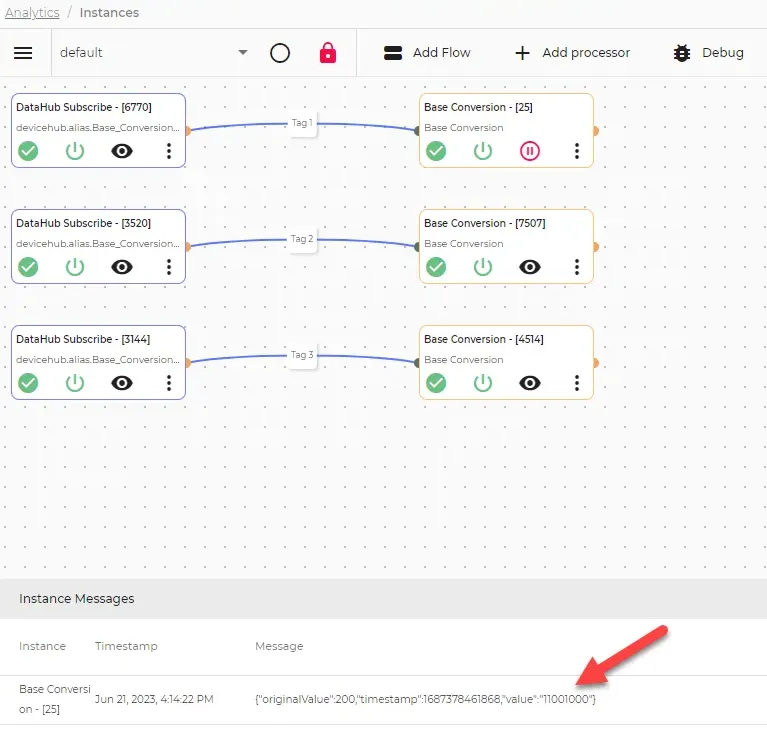Click the eye icon of Base Conversion [7507]

click(530, 267)
